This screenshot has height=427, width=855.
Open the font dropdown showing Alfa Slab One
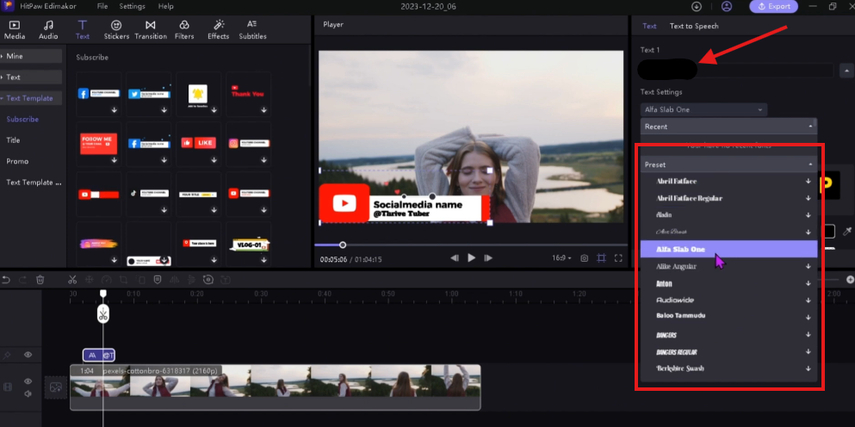pyautogui.click(x=703, y=110)
